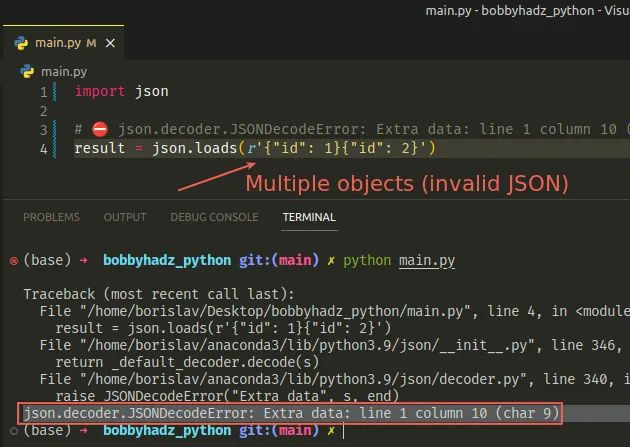
Task: Click the Python icon in the breadcrumb
Action: tap(27, 71)
